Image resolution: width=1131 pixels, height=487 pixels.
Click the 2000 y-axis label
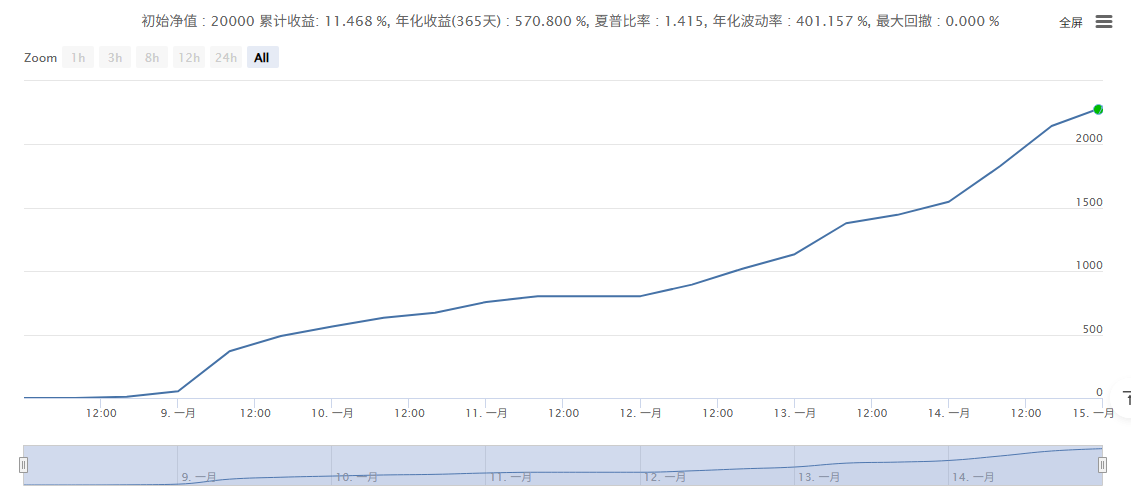click(x=1088, y=139)
